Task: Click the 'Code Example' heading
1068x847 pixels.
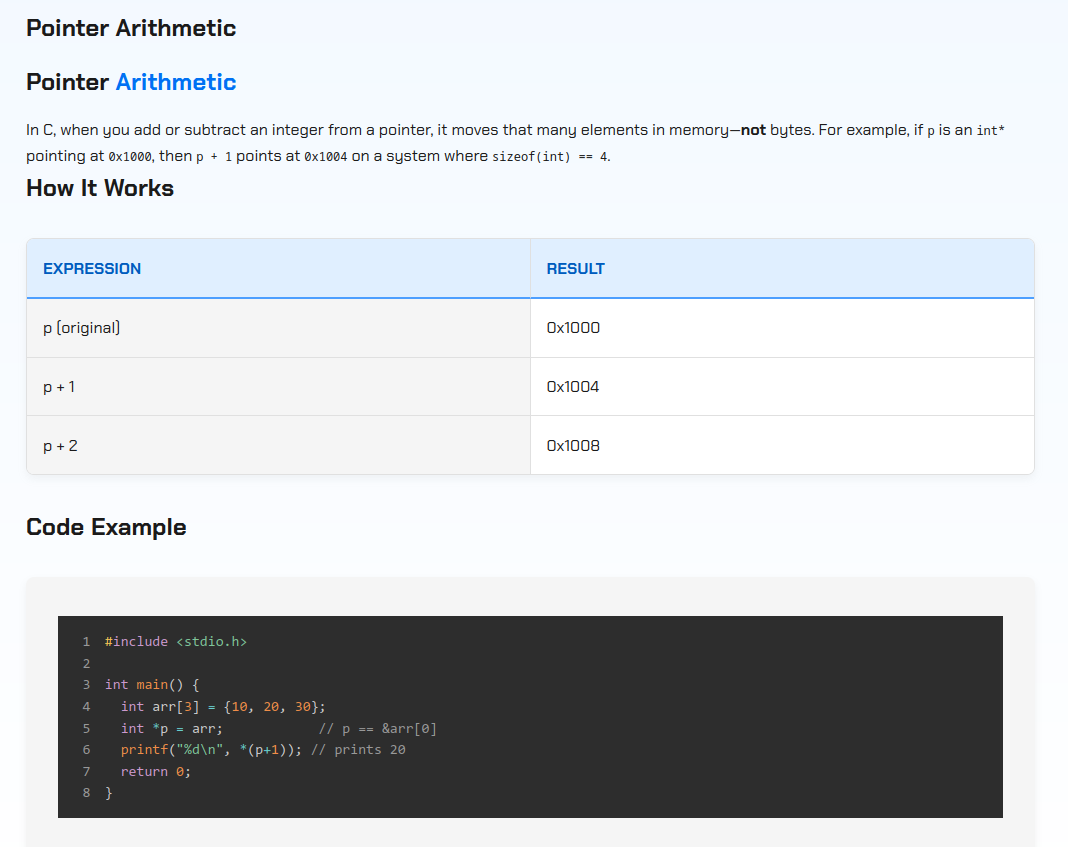Action: click(106, 527)
